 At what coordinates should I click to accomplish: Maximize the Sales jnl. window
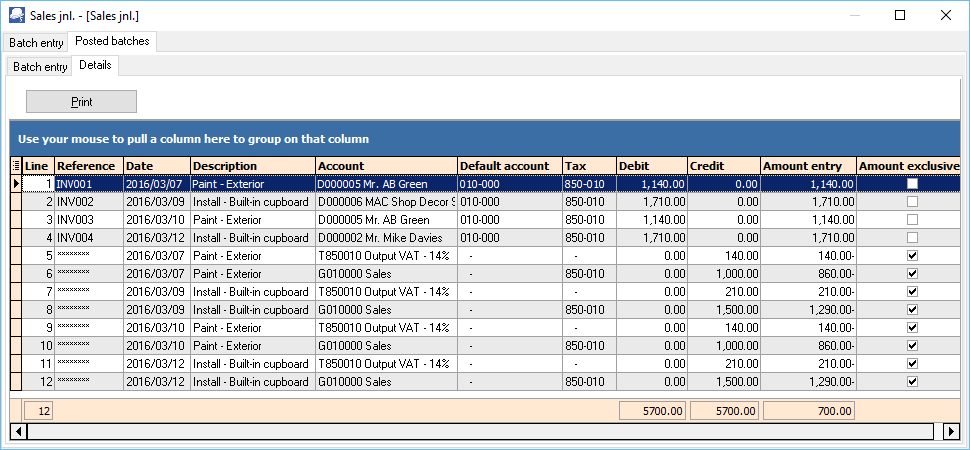coord(899,15)
